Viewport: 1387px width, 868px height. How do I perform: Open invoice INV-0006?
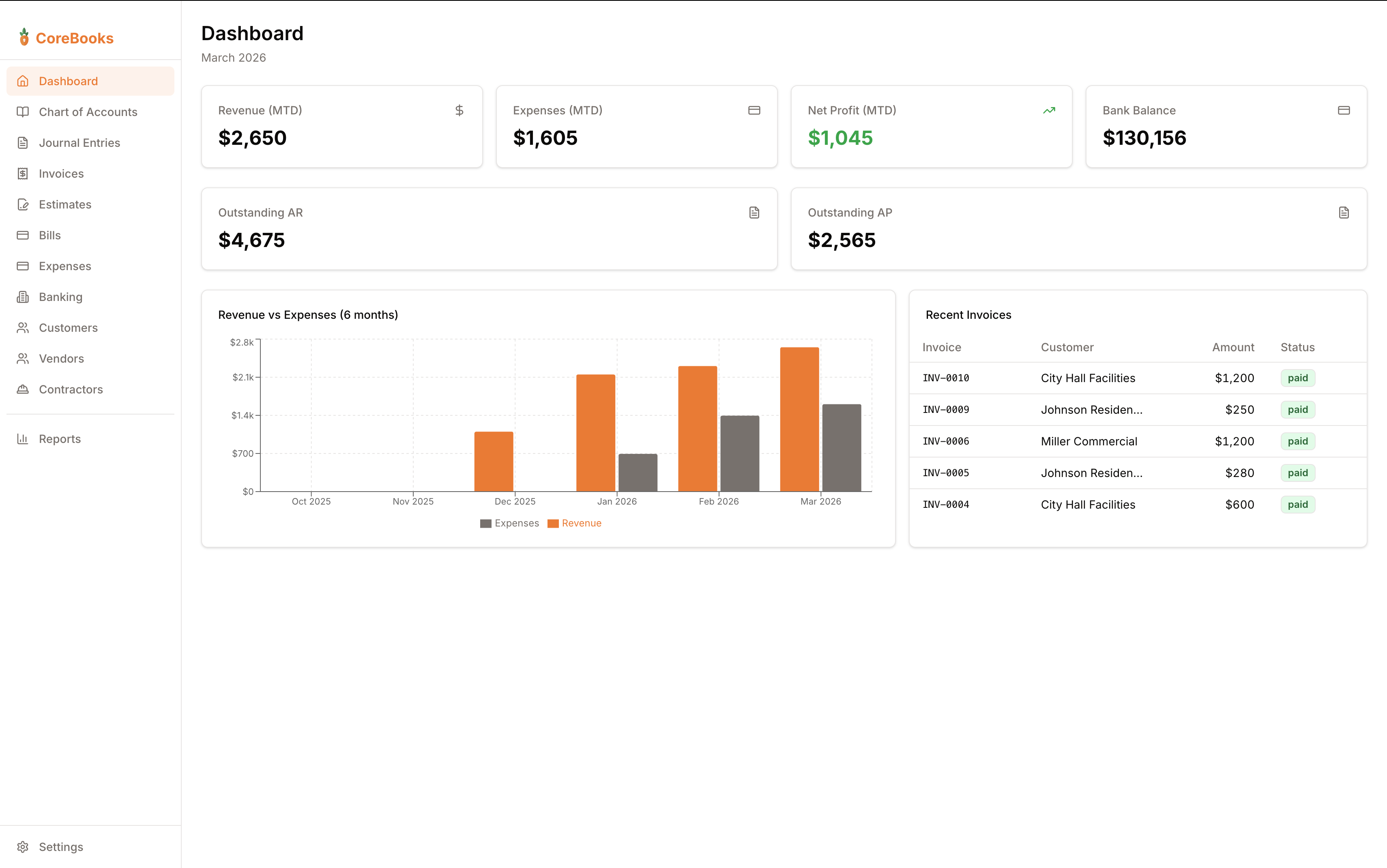click(946, 441)
